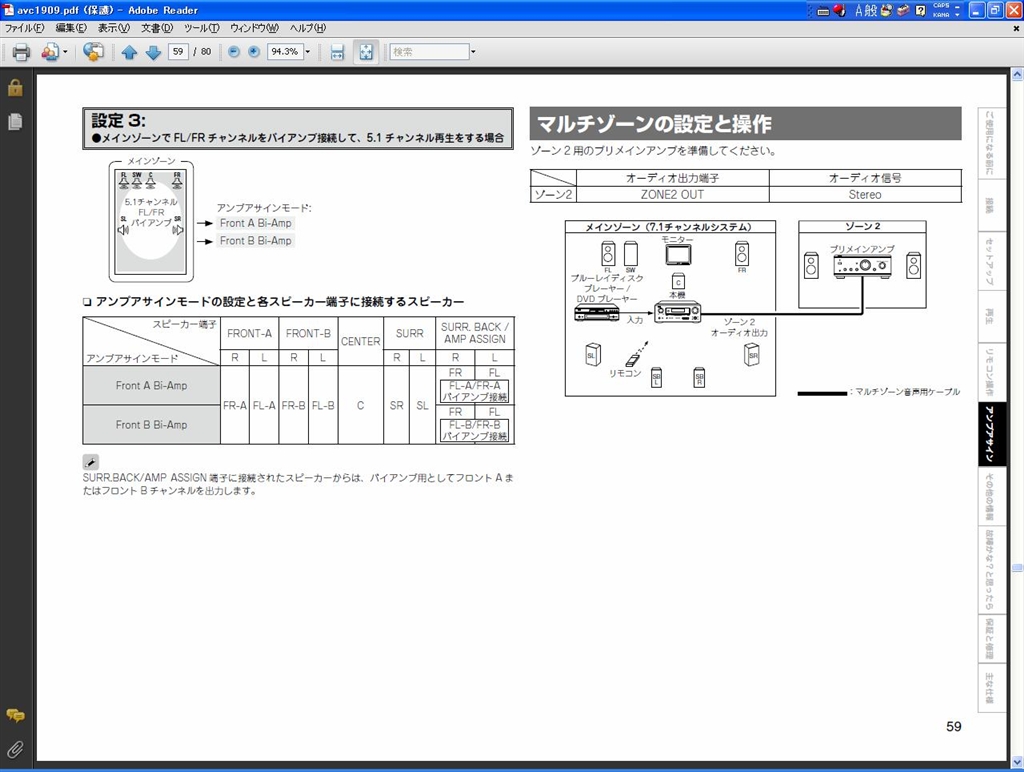Click the IME help question mark icon

pos(920,10)
